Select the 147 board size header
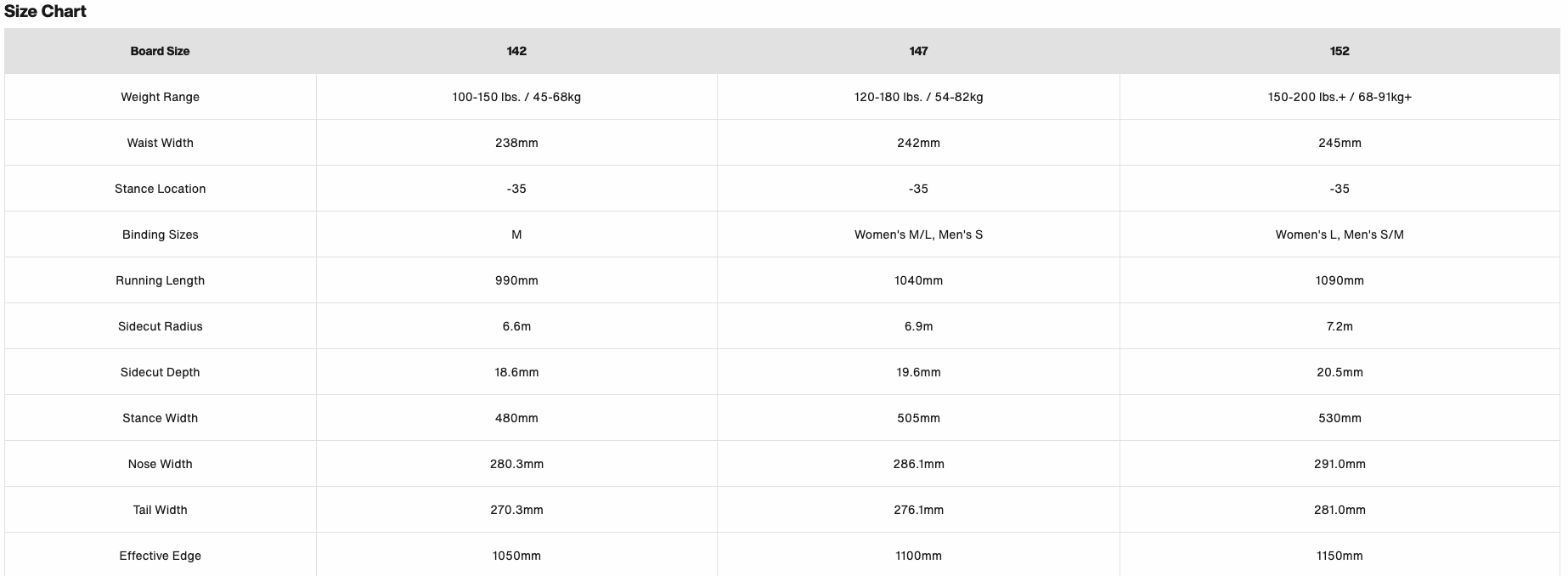 [918, 51]
